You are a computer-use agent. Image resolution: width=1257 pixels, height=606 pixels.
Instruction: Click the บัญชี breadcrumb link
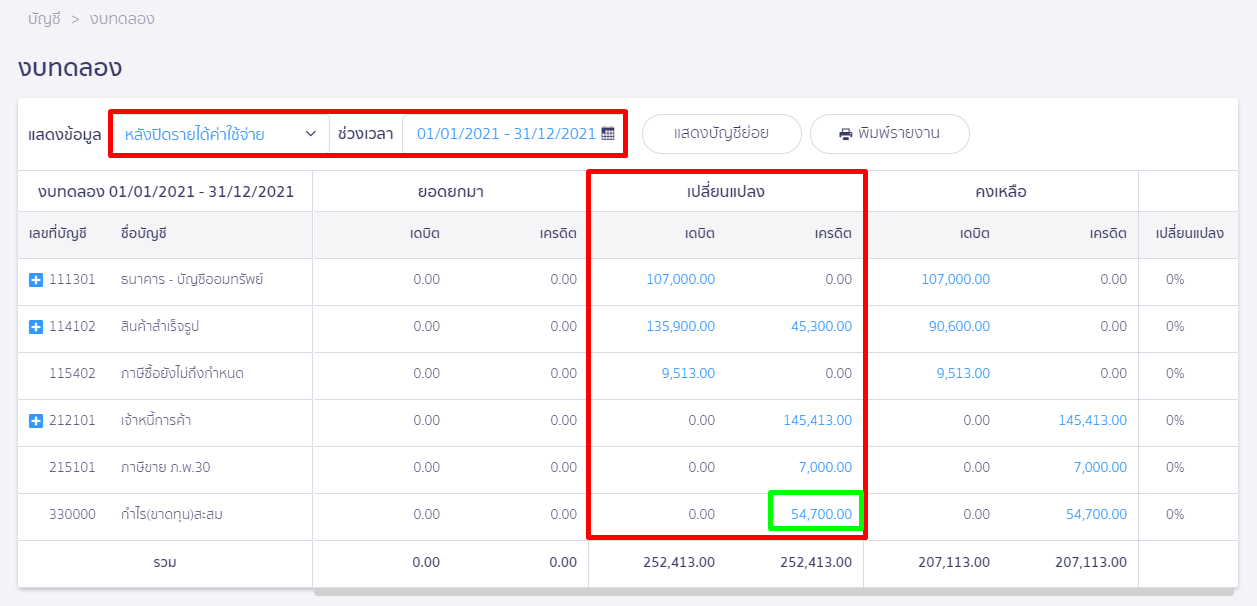45,19
